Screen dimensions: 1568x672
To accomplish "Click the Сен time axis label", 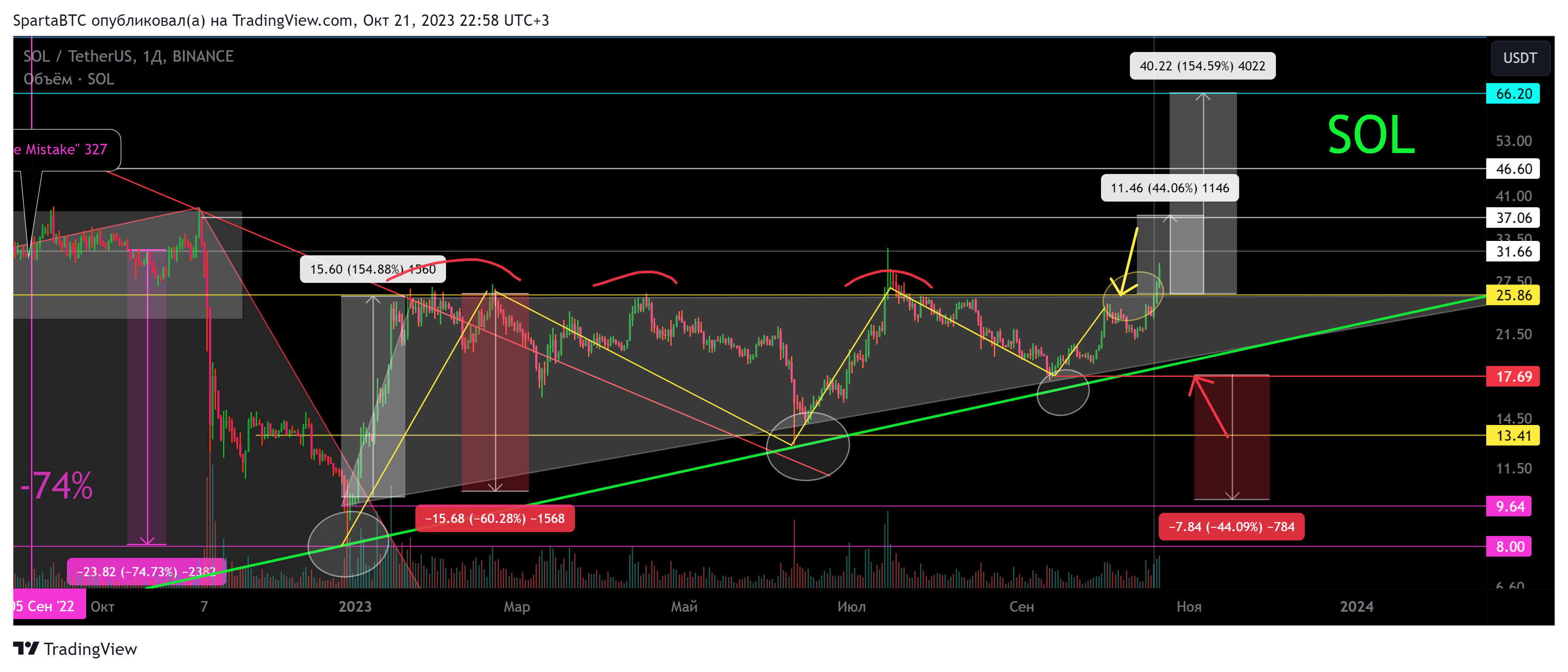I will point(1021,606).
